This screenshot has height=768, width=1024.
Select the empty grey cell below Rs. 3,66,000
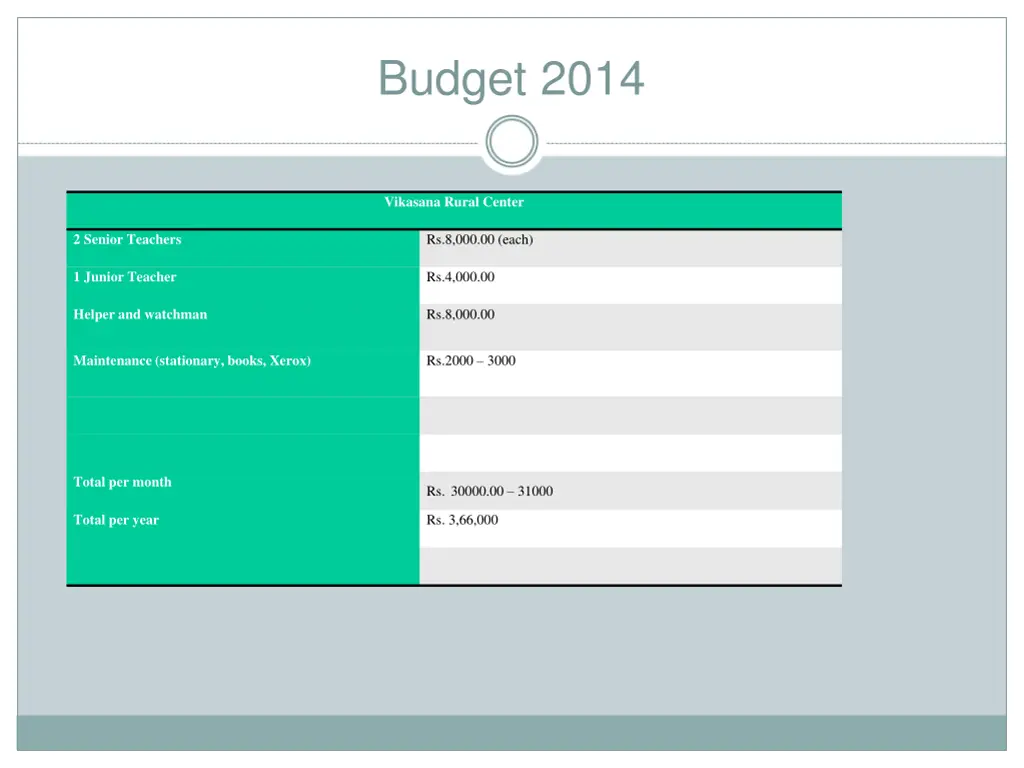[x=630, y=565]
